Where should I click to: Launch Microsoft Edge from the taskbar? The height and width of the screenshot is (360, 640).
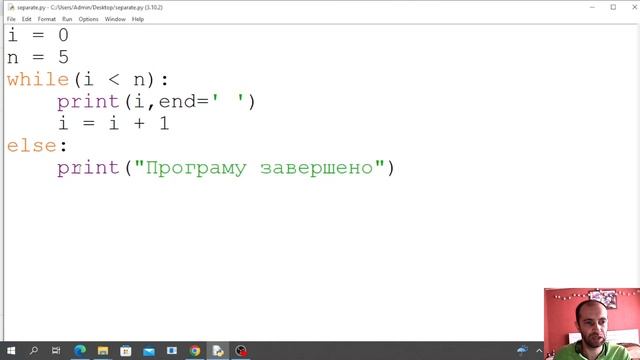80,351
